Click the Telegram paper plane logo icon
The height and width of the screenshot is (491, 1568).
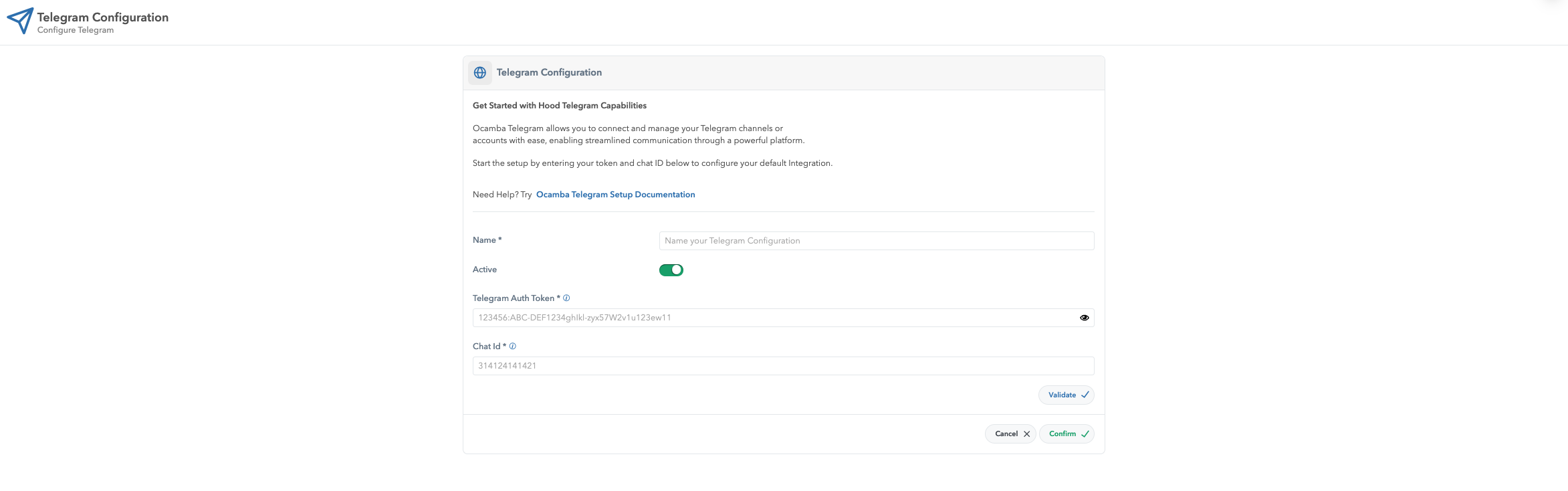(x=20, y=21)
